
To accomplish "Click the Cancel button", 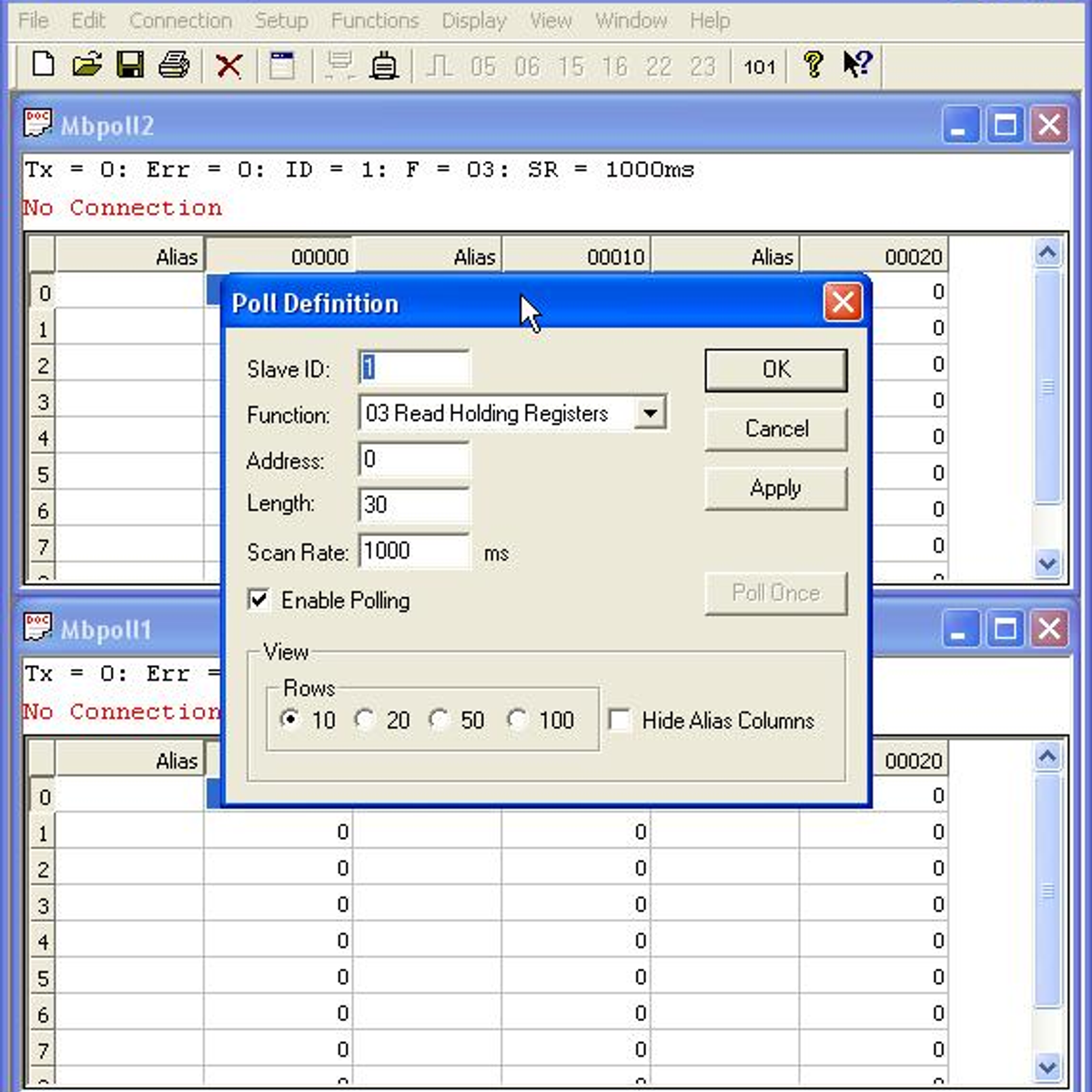I will 776,429.
